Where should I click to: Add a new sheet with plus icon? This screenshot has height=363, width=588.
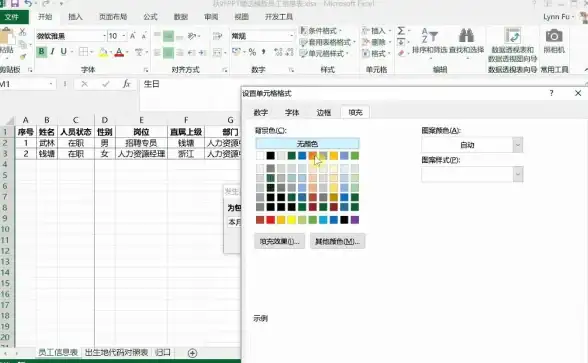click(192, 353)
